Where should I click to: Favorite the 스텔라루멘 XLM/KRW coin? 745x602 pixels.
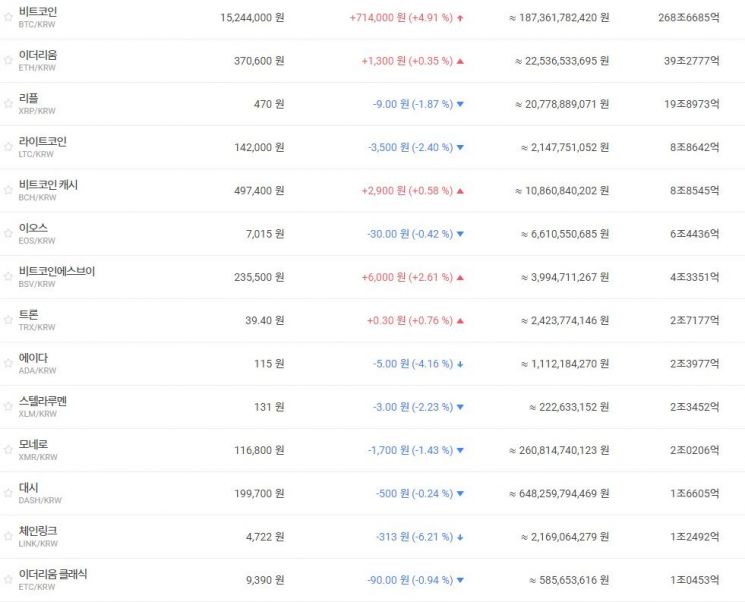point(8,406)
